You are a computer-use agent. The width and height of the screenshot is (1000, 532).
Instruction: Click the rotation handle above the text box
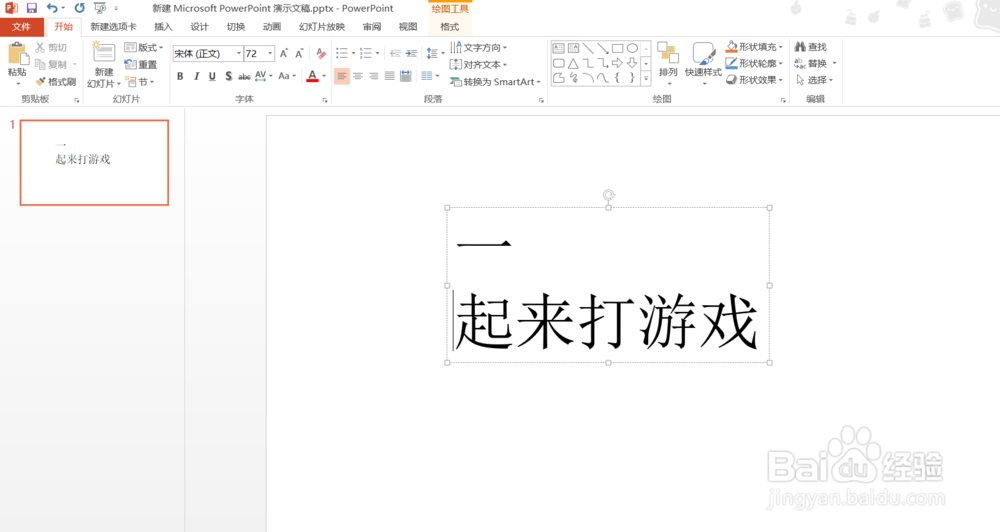coord(608,195)
